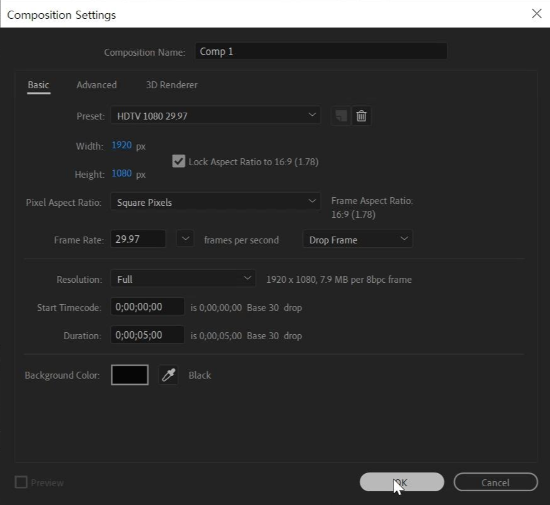Click the Height value 1080

click(x=122, y=174)
